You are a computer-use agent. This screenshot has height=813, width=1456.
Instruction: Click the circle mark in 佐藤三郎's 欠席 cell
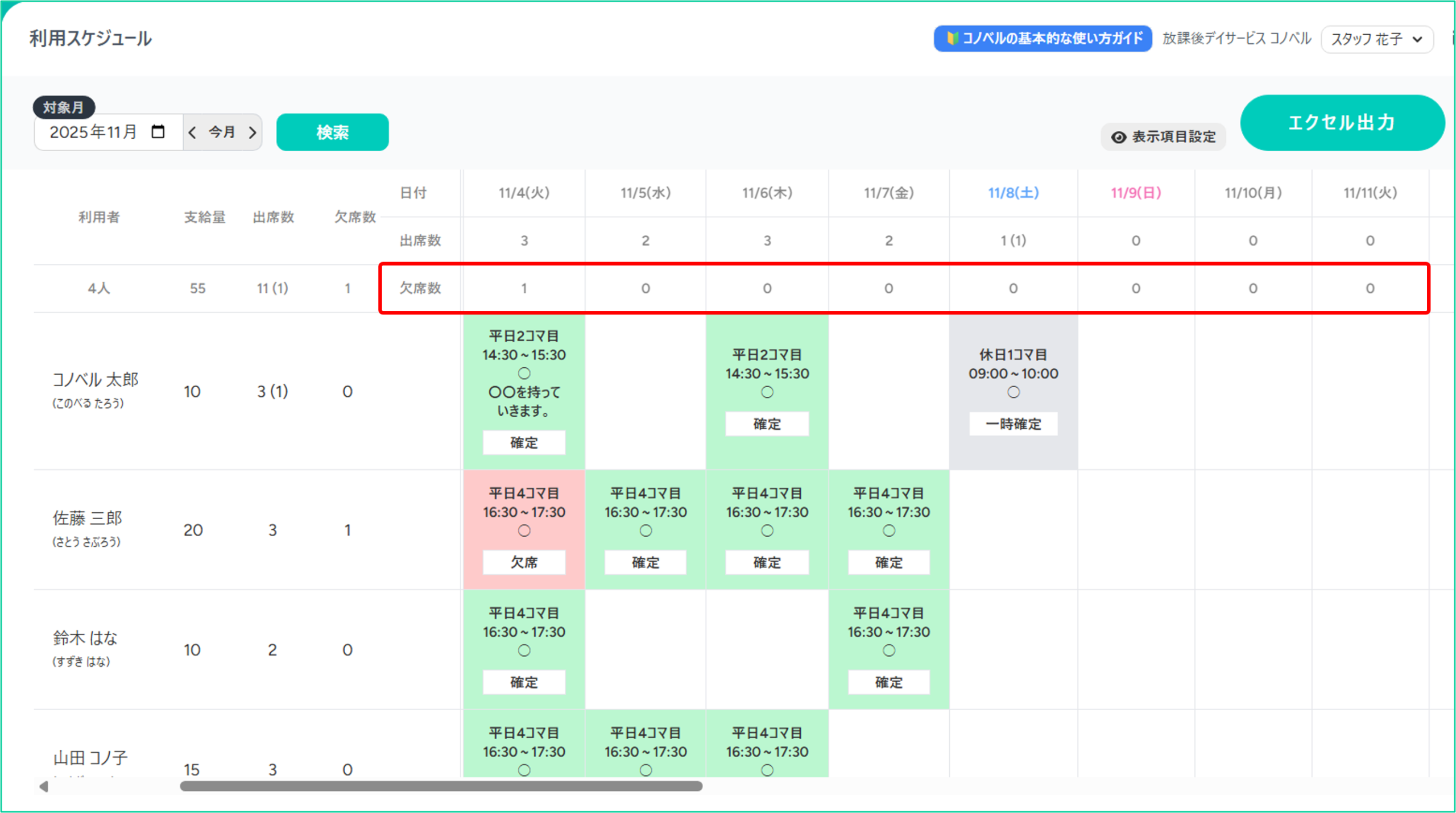(x=524, y=530)
